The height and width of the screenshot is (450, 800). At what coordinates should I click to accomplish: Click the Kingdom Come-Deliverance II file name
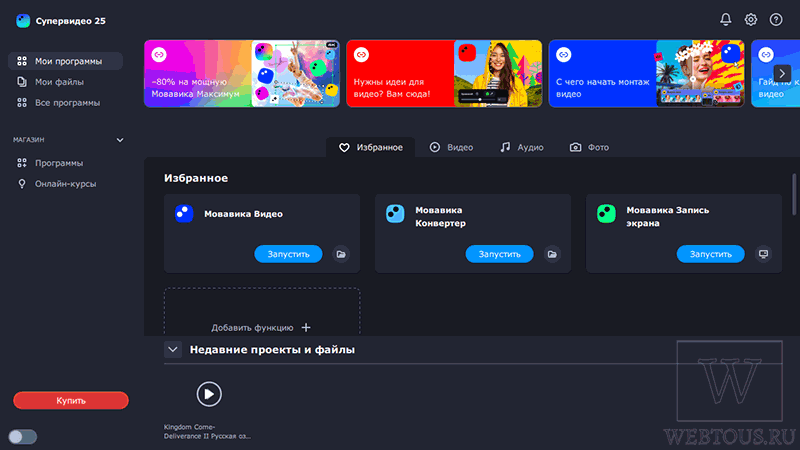[207, 432]
